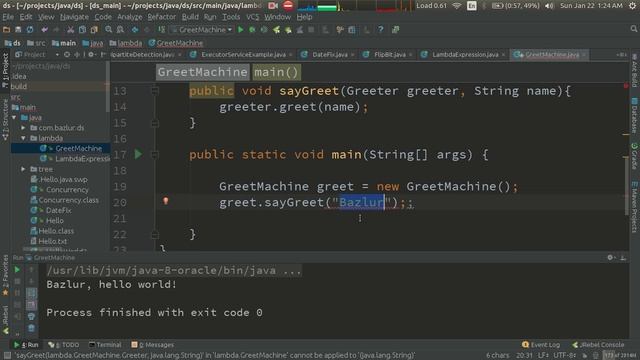Click the Make Project build icon
Image resolution: width=640 pixels, height=360 pixels.
[x=162, y=30]
